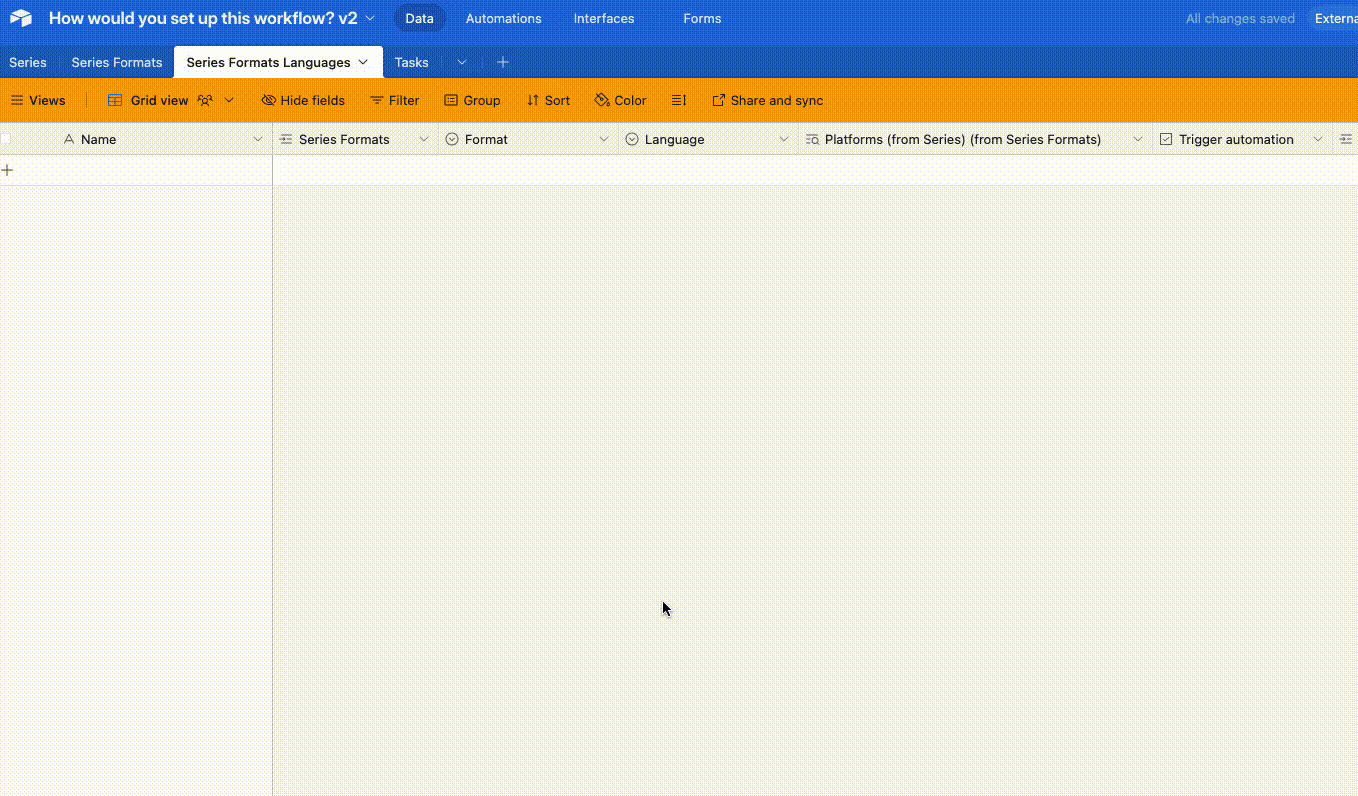1358x796 pixels.
Task: Select the Series table tab
Action: point(28,62)
